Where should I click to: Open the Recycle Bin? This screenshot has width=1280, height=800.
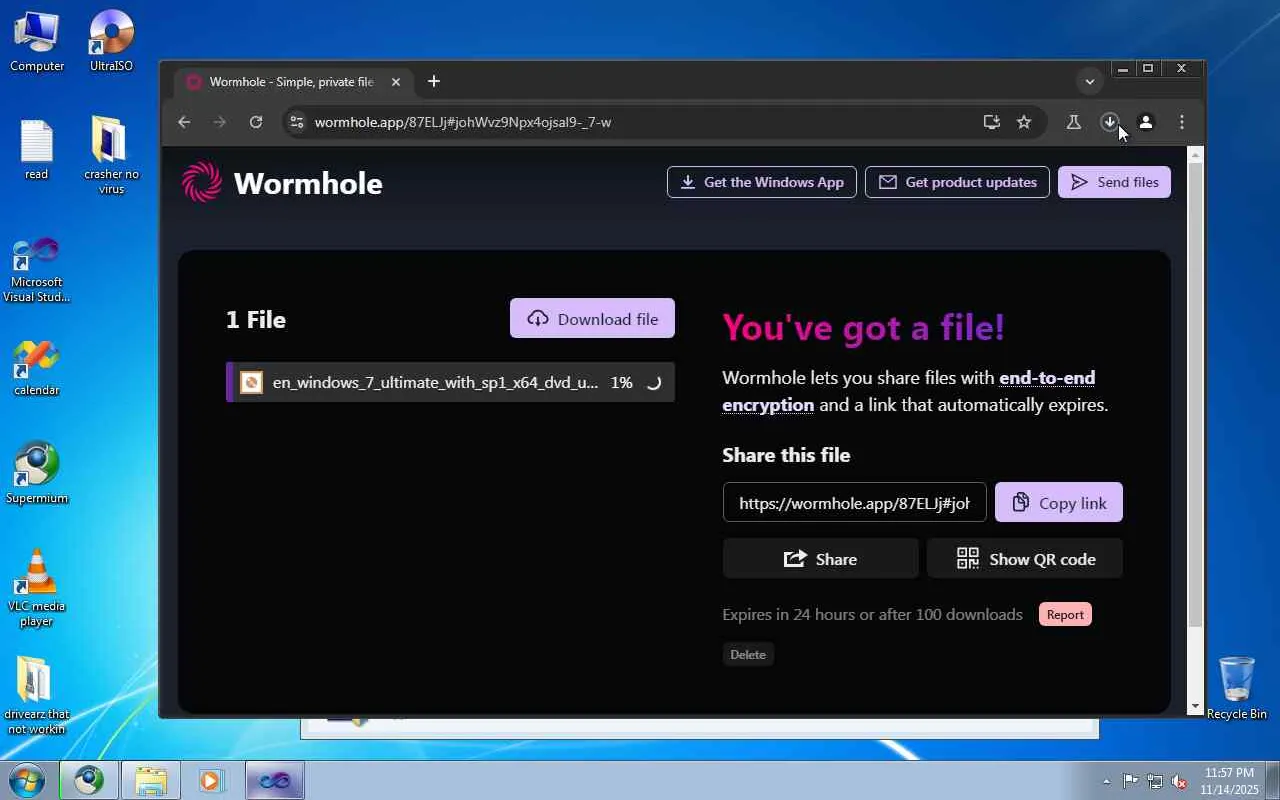click(1237, 688)
